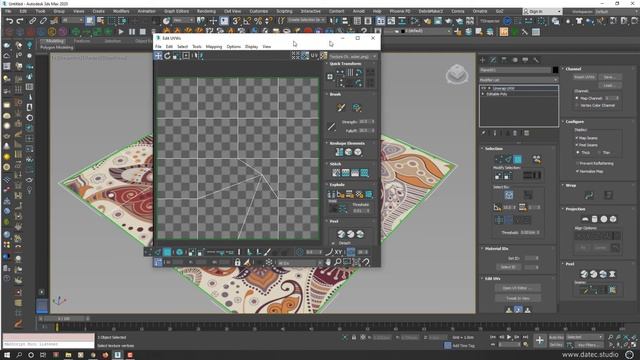The height and width of the screenshot is (360, 640).
Task: Open Display menu in Edit UVWs window
Action: [x=251, y=47]
